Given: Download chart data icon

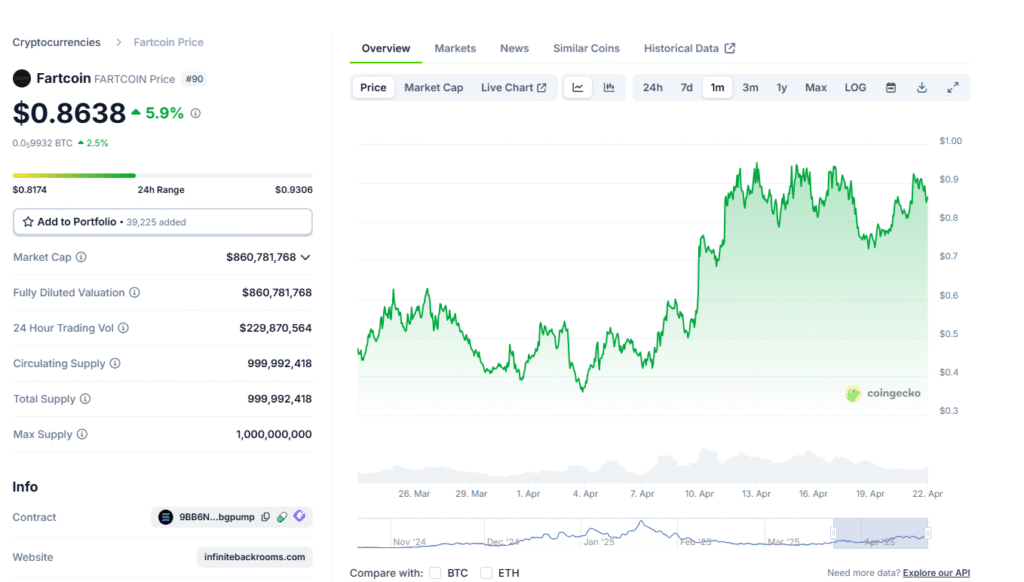Looking at the screenshot, I should tap(921, 88).
